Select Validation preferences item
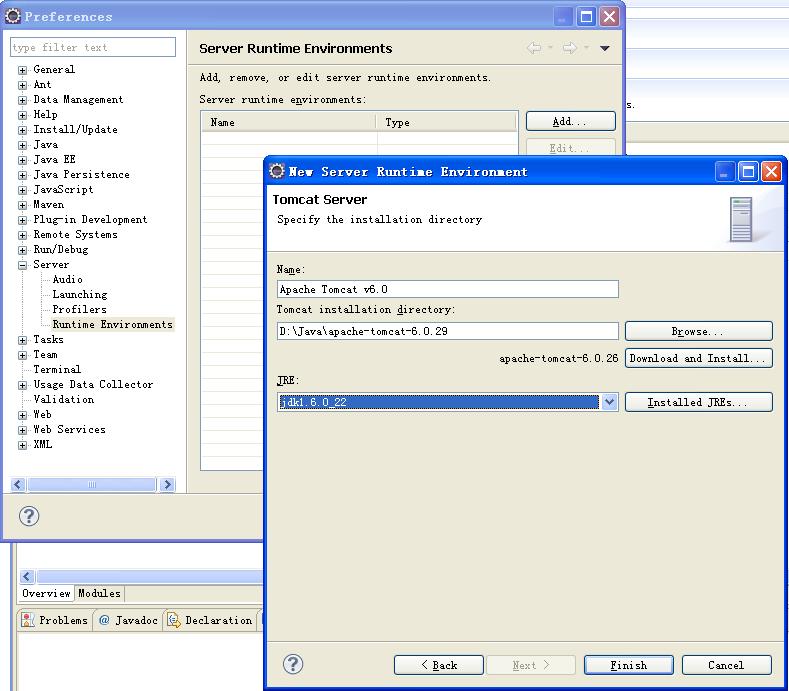Image resolution: width=789 pixels, height=691 pixels. click(63, 400)
